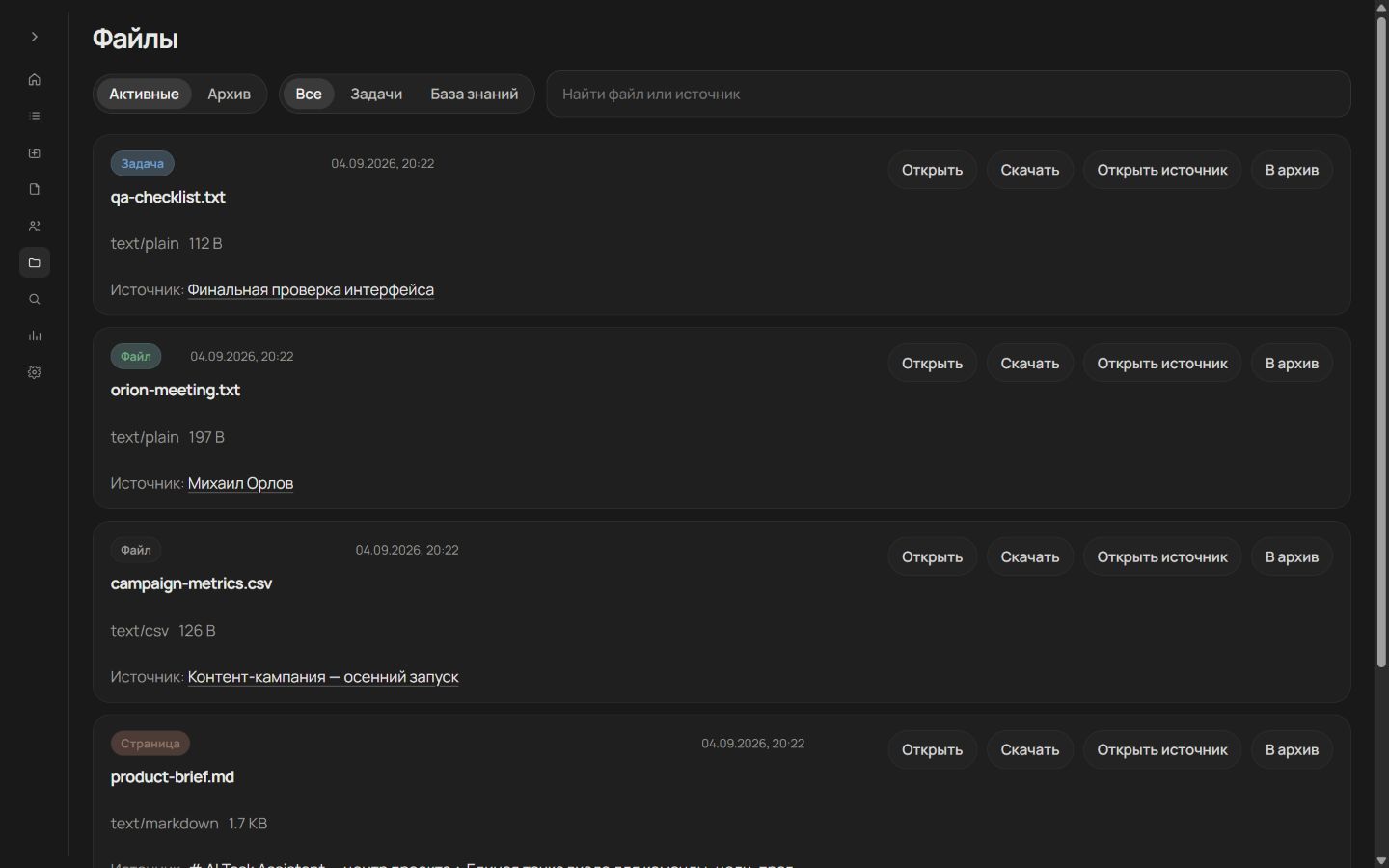This screenshot has width=1389, height=868.
Task: Follow the Финальная проверка интерфейса source link
Action: tap(311, 290)
